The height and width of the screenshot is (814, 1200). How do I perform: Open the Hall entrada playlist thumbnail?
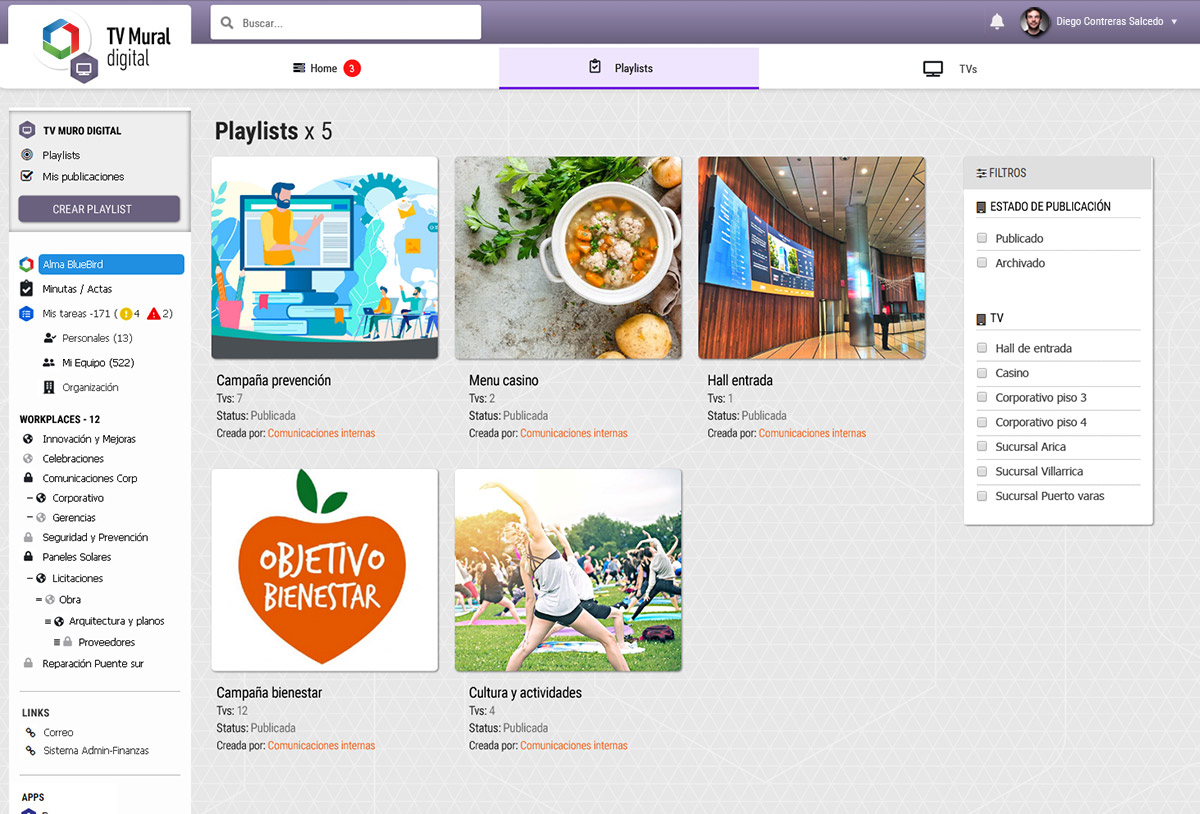812,258
